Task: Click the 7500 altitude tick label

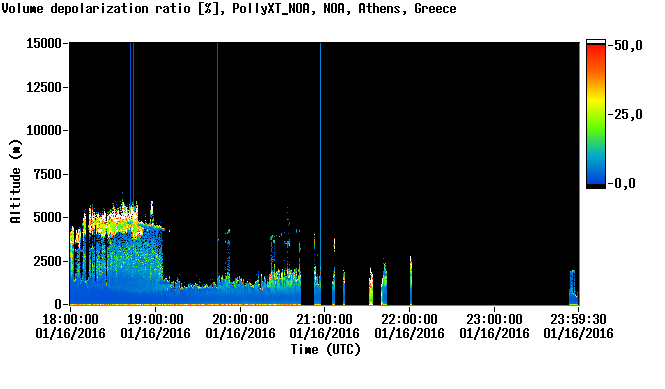Action: pyautogui.click(x=48, y=174)
